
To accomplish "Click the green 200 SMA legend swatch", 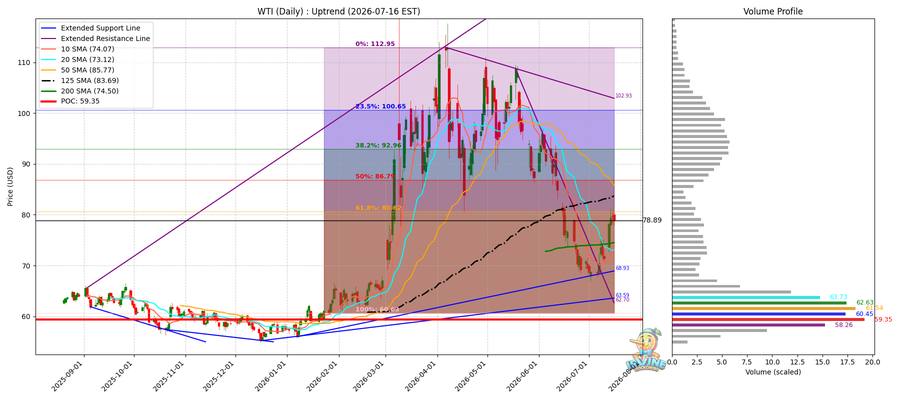I will (48, 91).
